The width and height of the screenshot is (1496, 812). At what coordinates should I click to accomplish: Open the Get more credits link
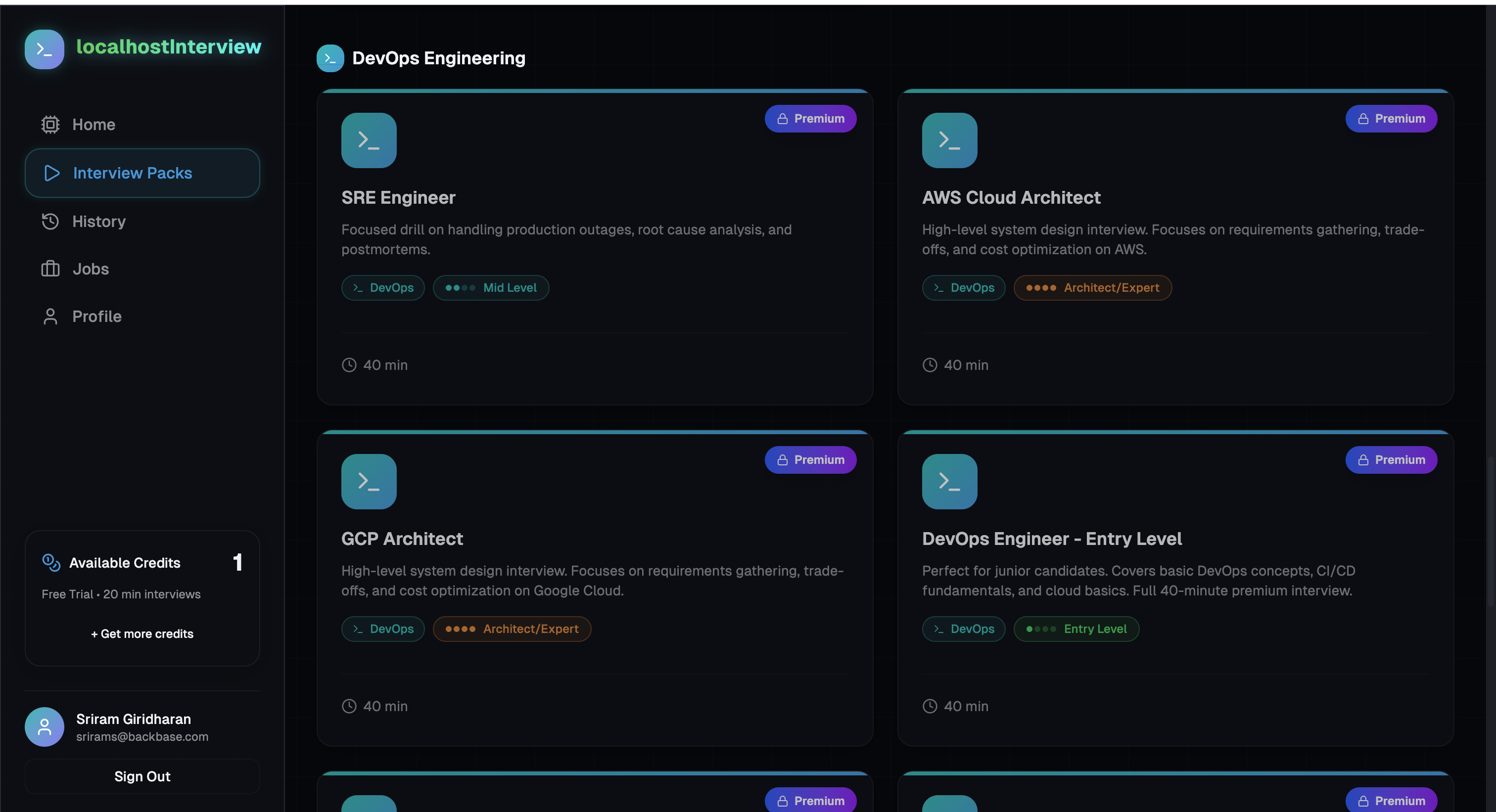(141, 633)
